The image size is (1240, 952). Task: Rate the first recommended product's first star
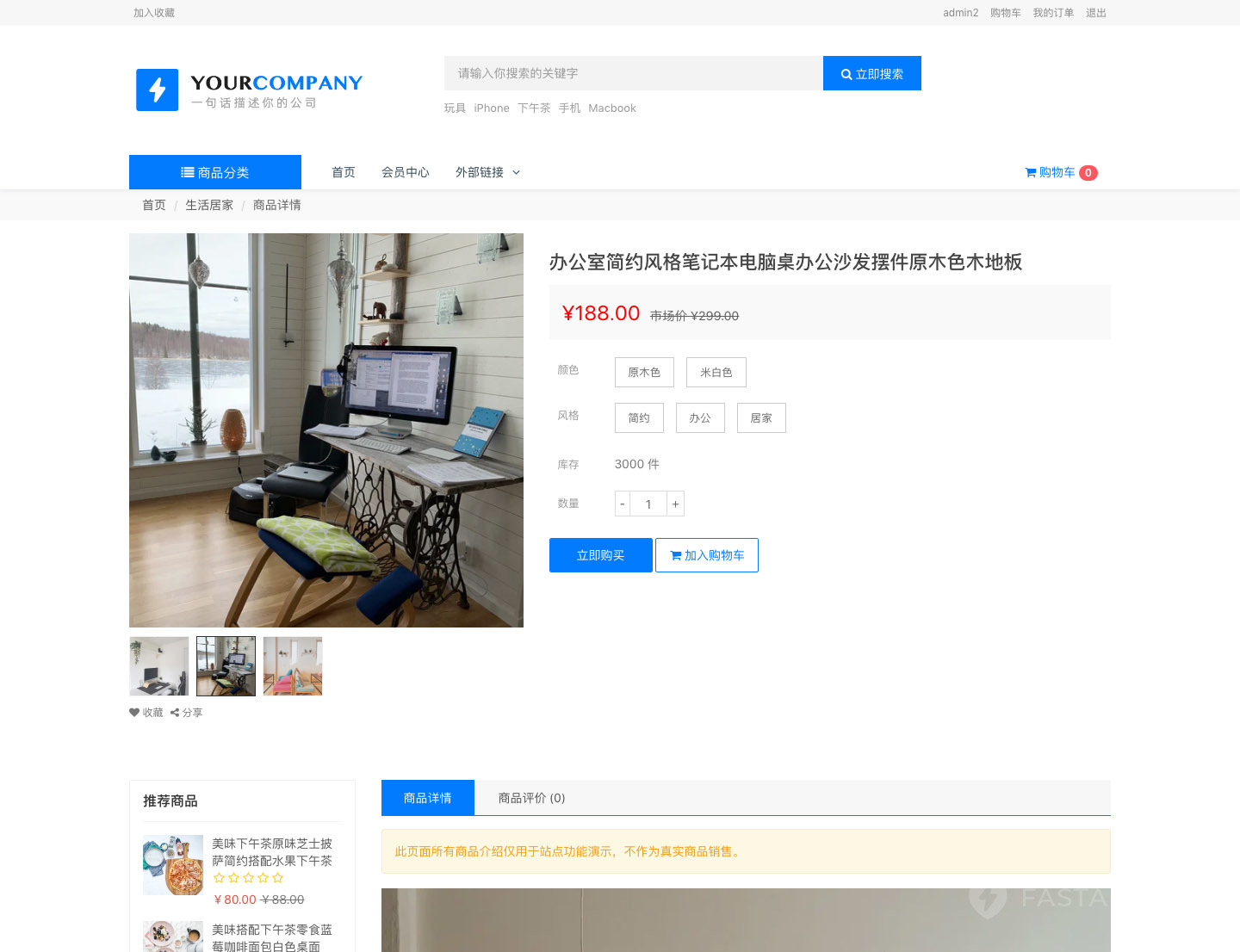(219, 878)
